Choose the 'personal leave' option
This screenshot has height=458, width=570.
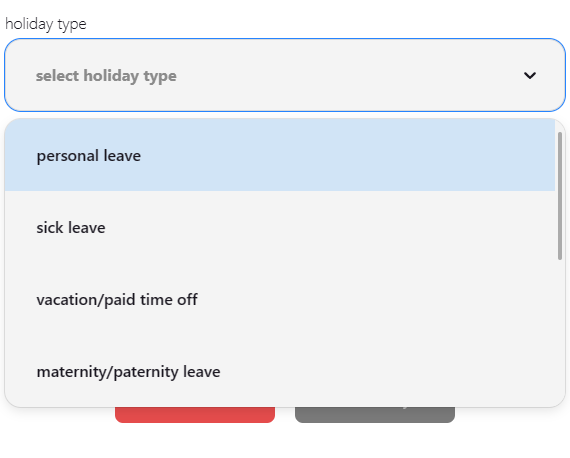tap(280, 155)
